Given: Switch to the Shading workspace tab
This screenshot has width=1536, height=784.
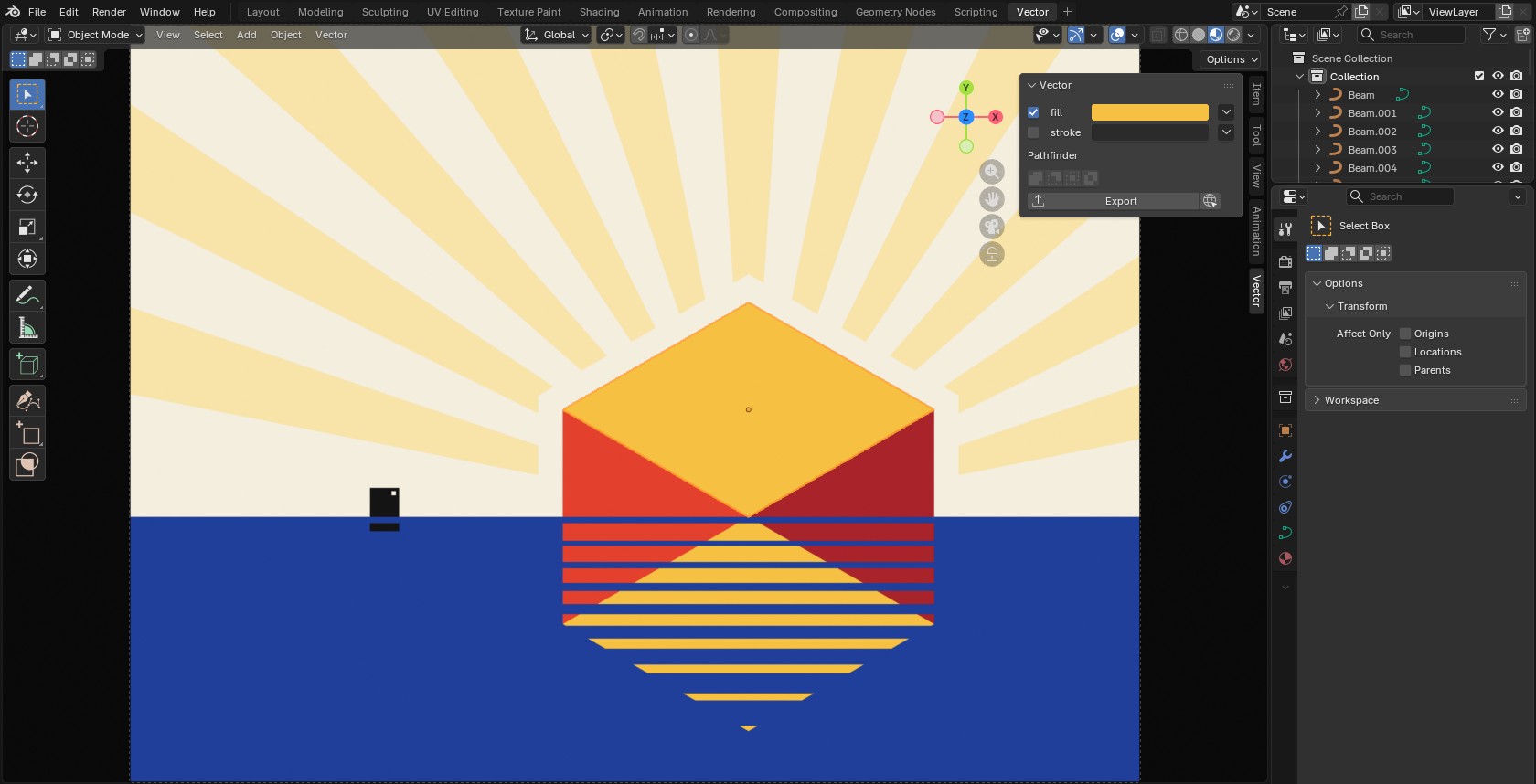Looking at the screenshot, I should click(599, 12).
